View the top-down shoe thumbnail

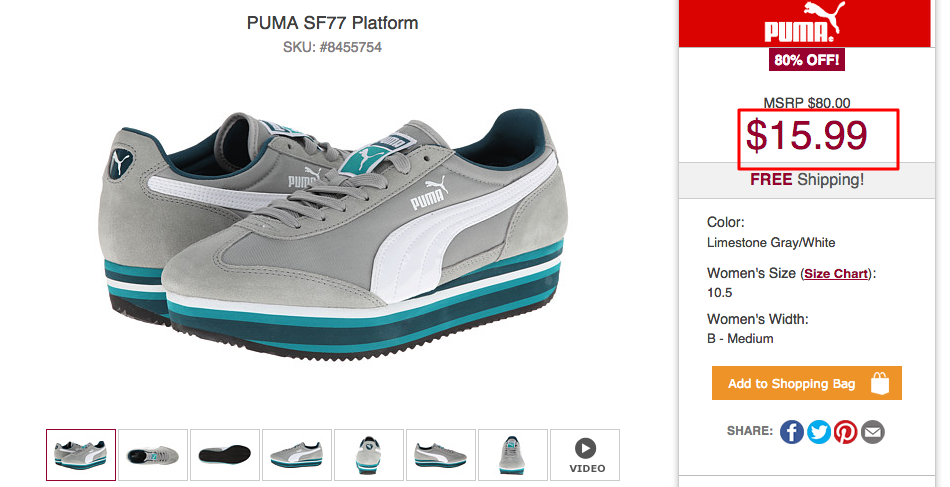coord(153,455)
